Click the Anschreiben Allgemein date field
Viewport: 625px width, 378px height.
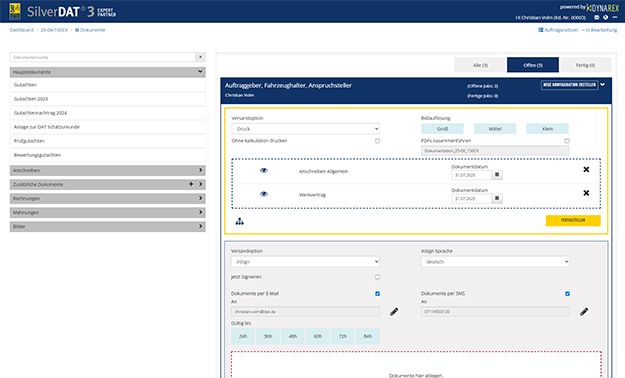click(472, 175)
